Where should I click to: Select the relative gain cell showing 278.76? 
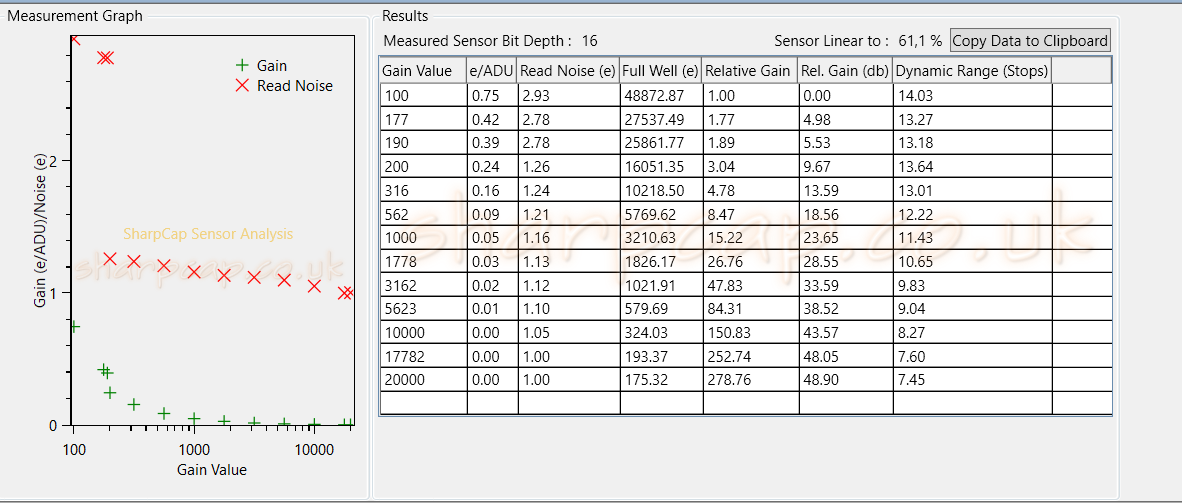point(749,380)
